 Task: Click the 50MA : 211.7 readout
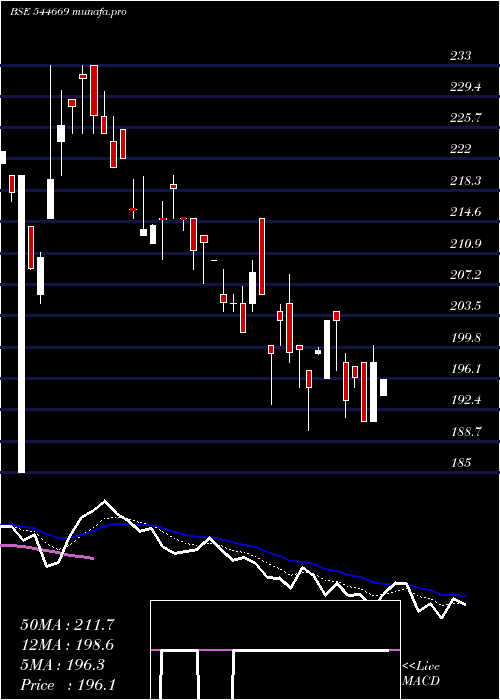point(67,625)
